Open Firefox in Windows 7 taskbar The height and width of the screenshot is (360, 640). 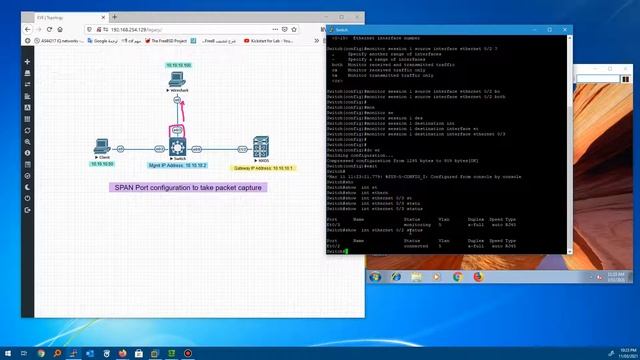point(478,277)
